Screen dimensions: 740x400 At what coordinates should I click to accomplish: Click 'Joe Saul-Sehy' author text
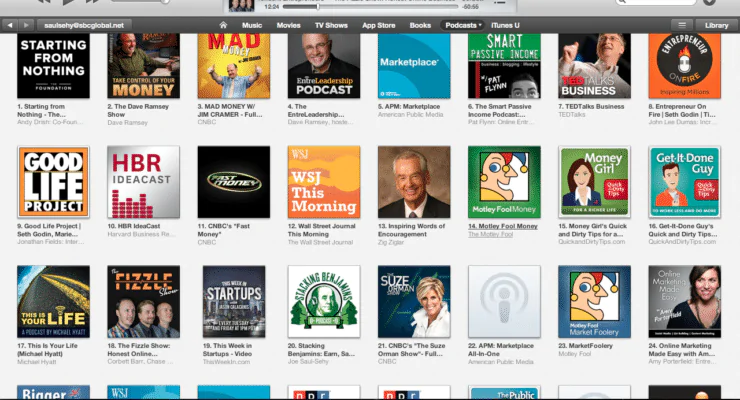tap(308, 362)
